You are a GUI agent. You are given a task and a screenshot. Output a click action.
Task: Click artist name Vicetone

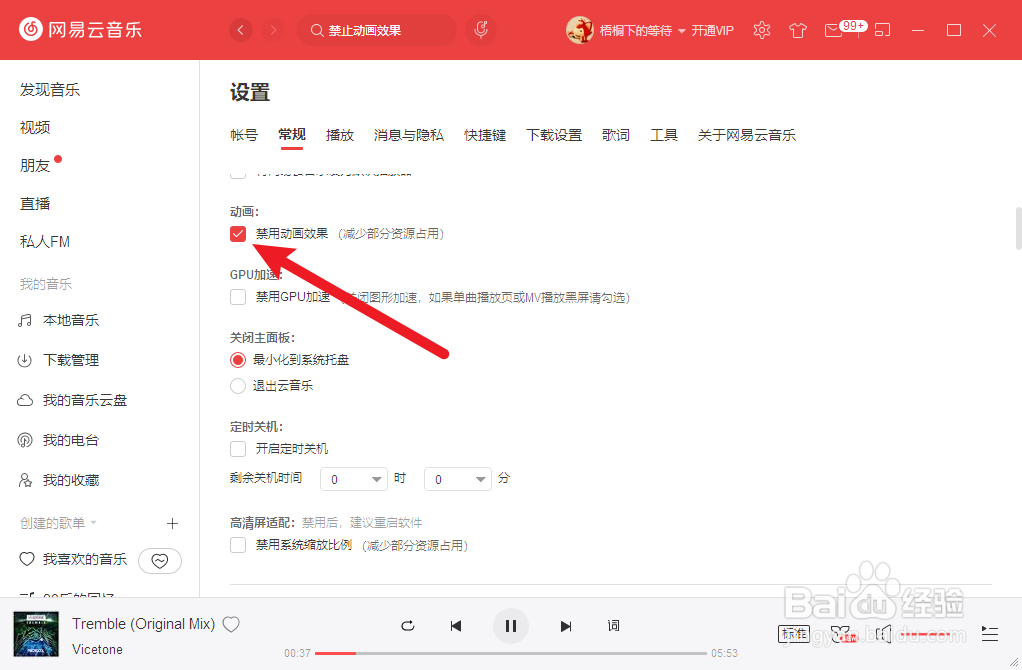[97, 649]
